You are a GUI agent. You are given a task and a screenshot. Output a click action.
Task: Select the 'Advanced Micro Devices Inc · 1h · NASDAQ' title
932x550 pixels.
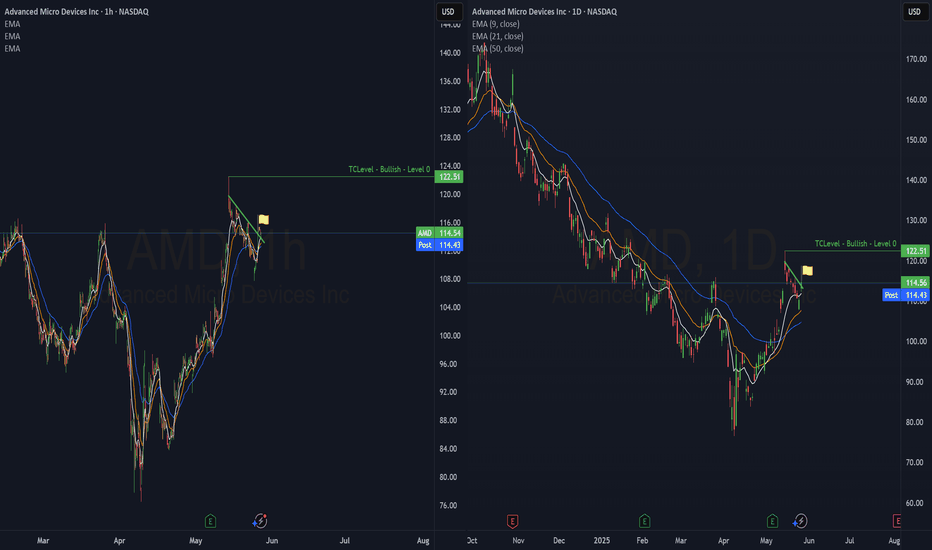point(77,11)
